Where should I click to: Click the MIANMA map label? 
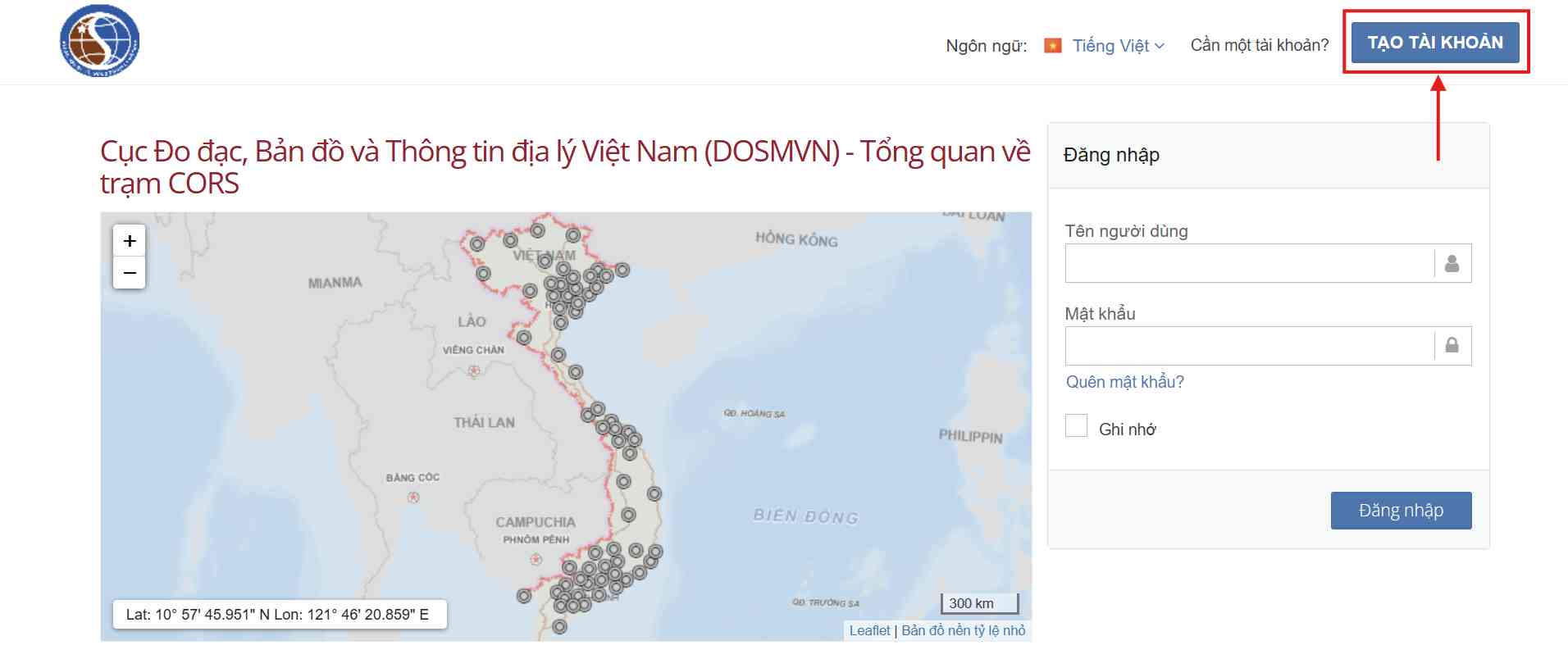pyautogui.click(x=335, y=283)
